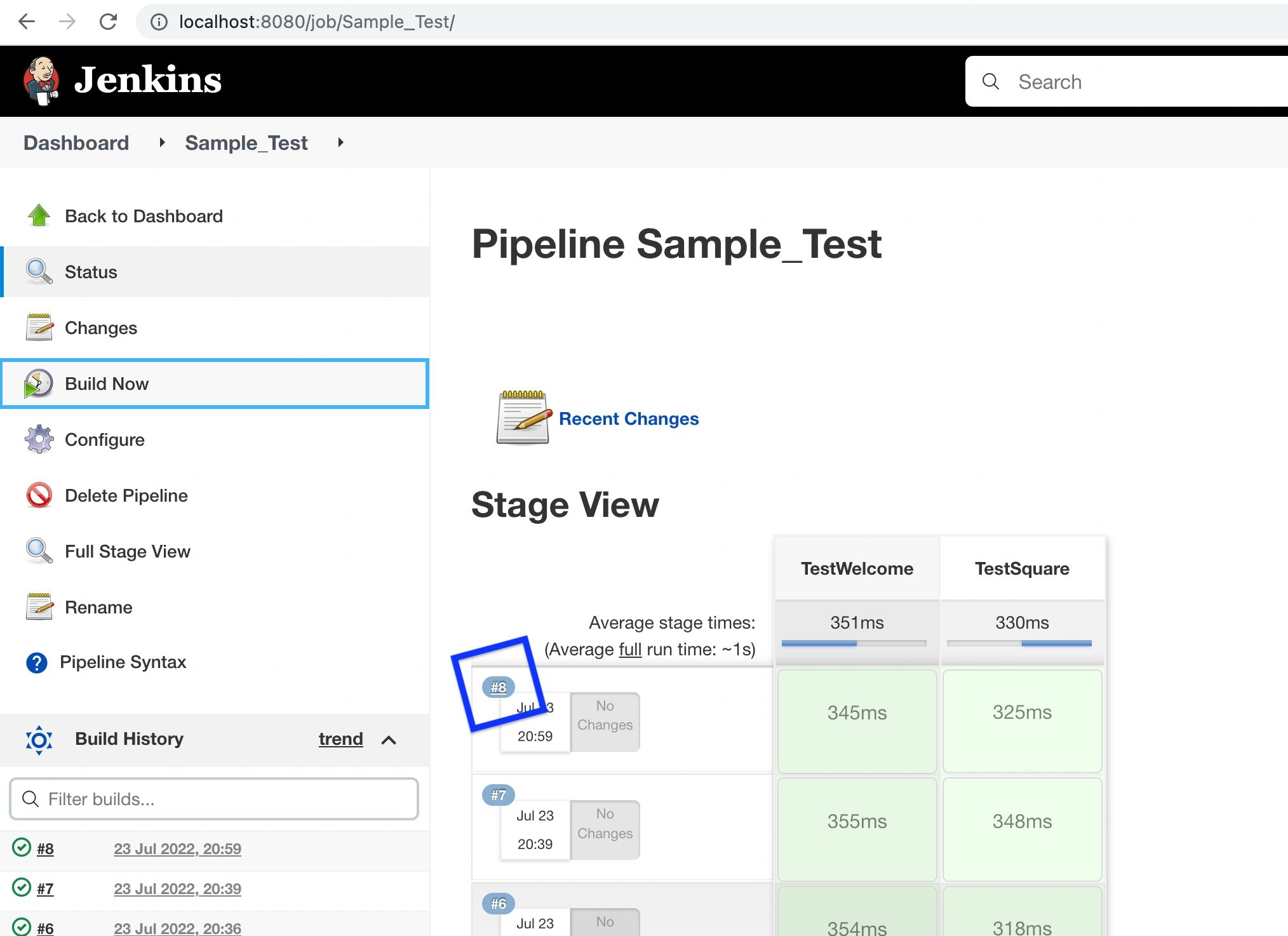Click the Filter builds input field
The width and height of the screenshot is (1288, 936).
pyautogui.click(x=214, y=799)
